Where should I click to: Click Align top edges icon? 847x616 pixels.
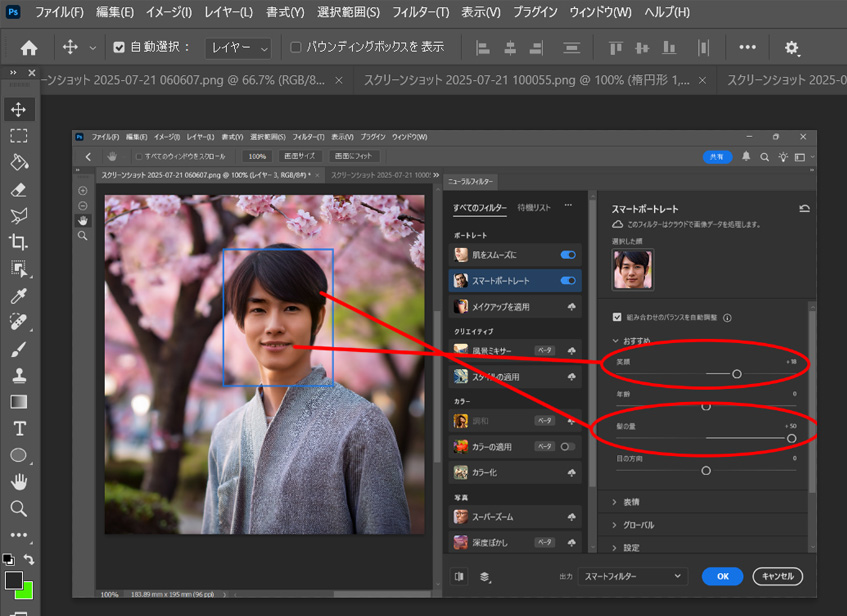click(x=616, y=48)
